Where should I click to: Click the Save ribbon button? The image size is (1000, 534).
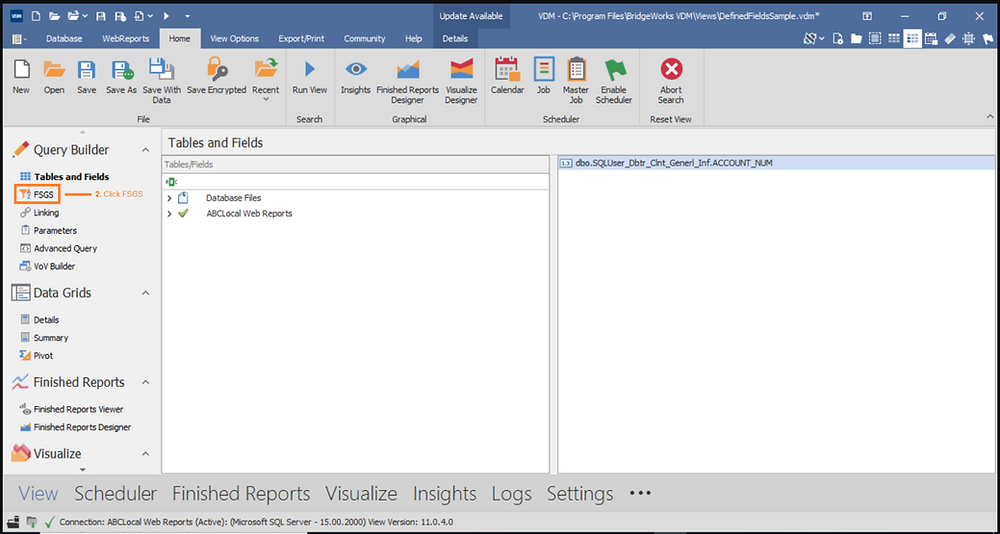[x=87, y=77]
